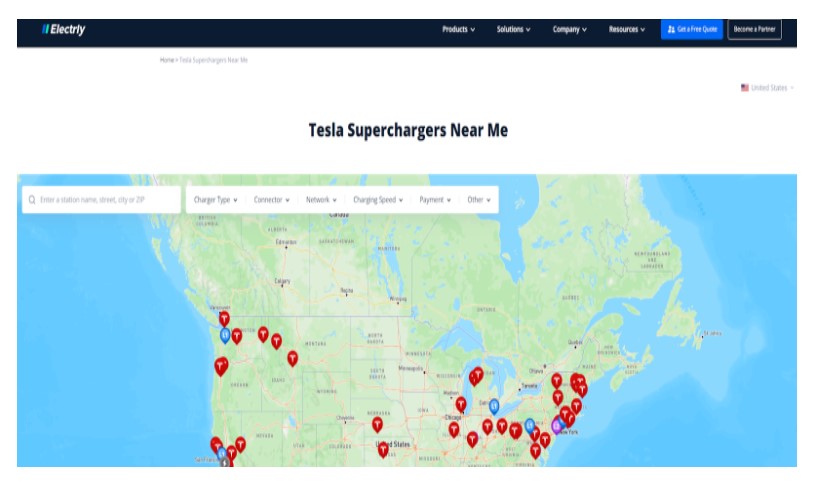Open the United States country selector
Viewport: 826px width, 492px height.
[767, 87]
